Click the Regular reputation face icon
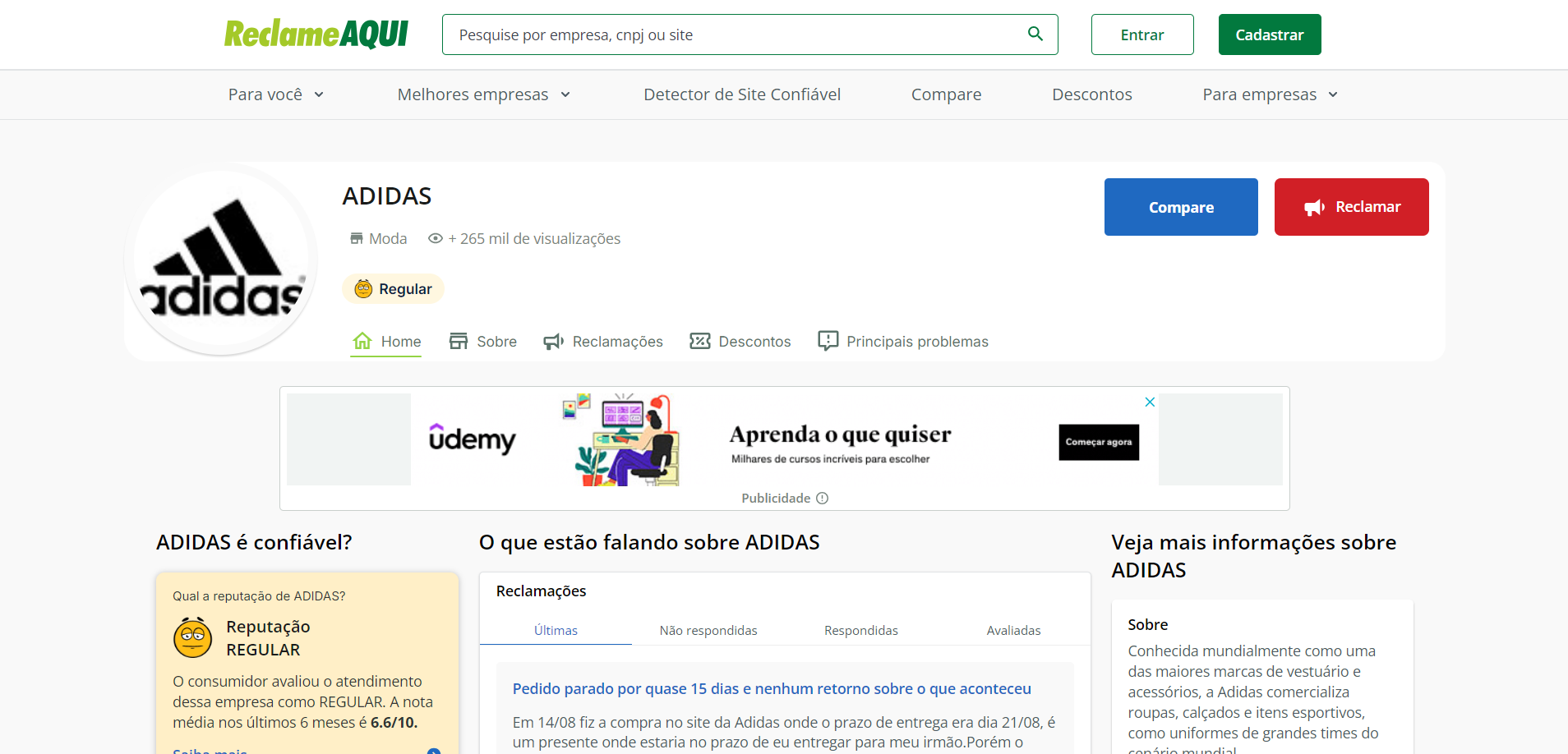The image size is (1568, 754). pyautogui.click(x=363, y=289)
